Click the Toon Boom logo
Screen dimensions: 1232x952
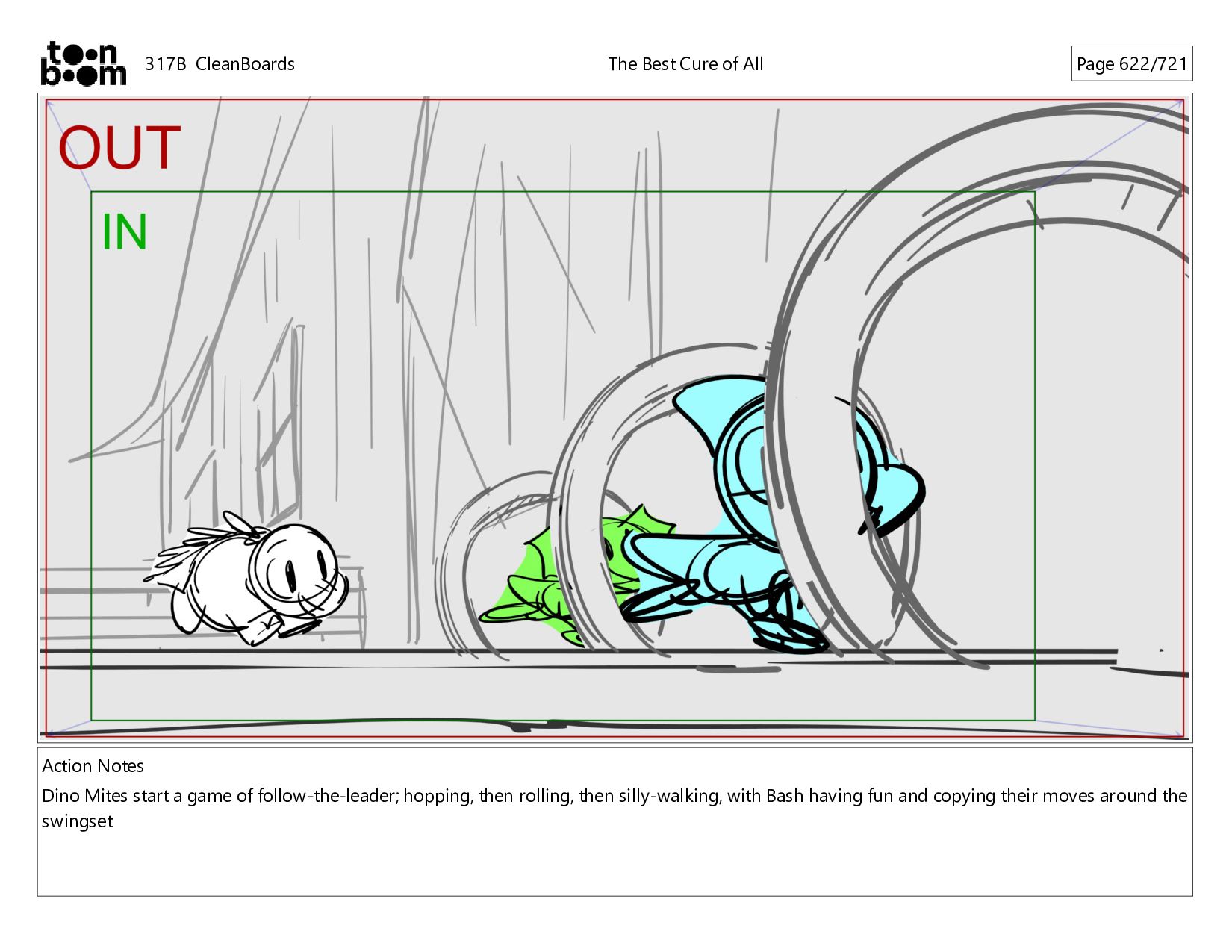pos(83,63)
